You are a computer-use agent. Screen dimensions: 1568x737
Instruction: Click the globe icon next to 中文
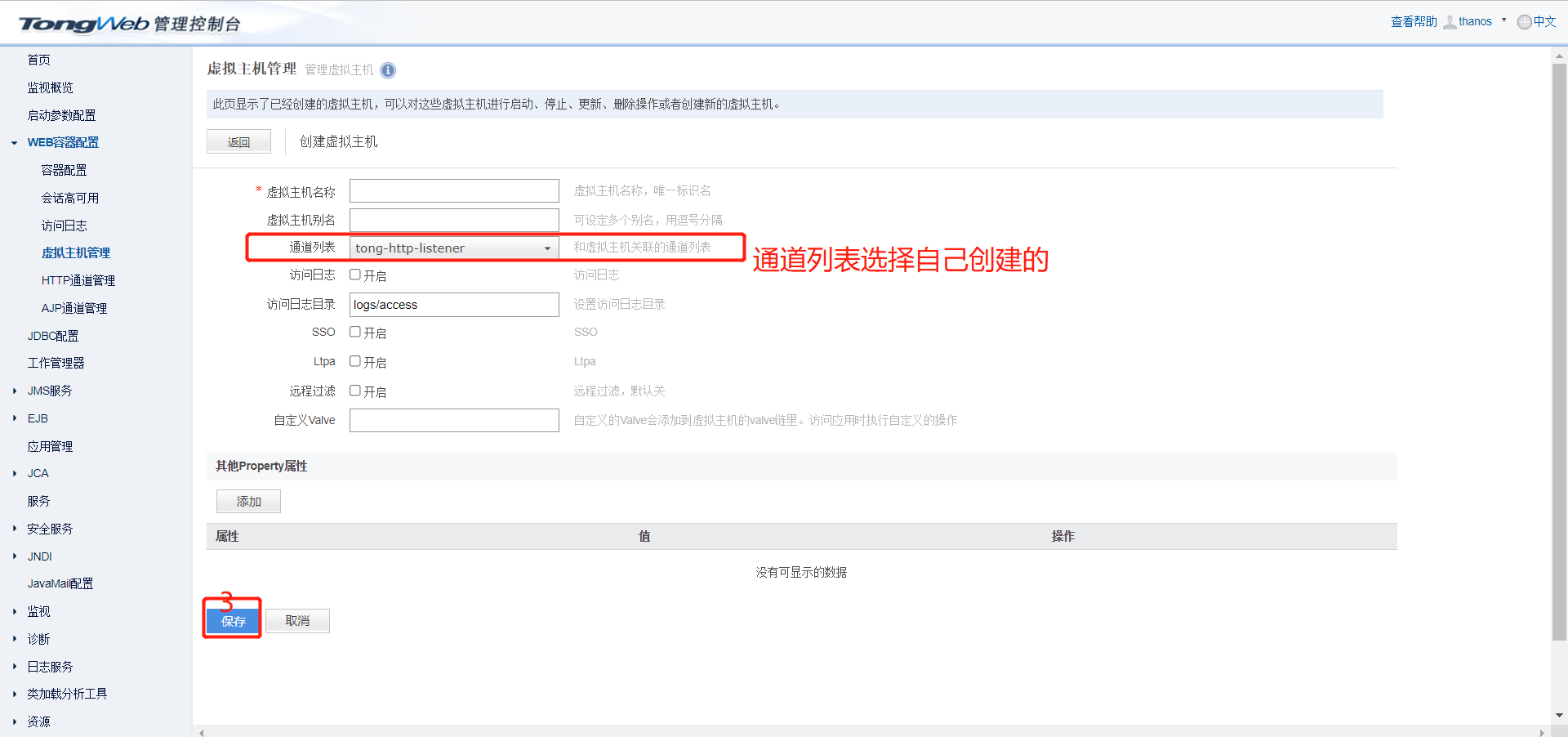tap(1522, 21)
